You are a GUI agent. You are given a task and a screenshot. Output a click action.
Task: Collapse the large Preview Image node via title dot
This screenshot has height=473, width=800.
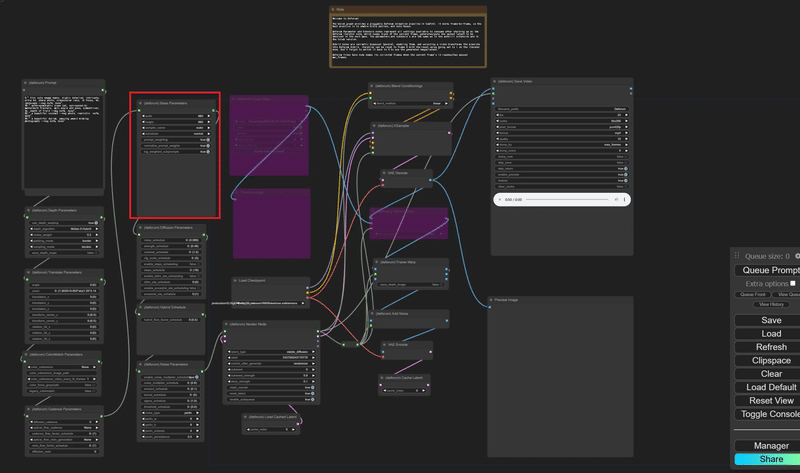tap(491, 300)
